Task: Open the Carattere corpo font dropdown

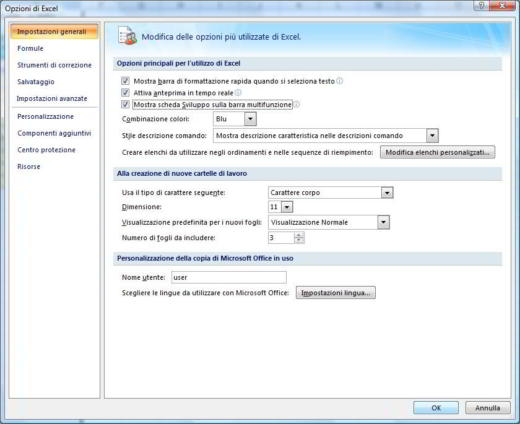Action: [387, 193]
